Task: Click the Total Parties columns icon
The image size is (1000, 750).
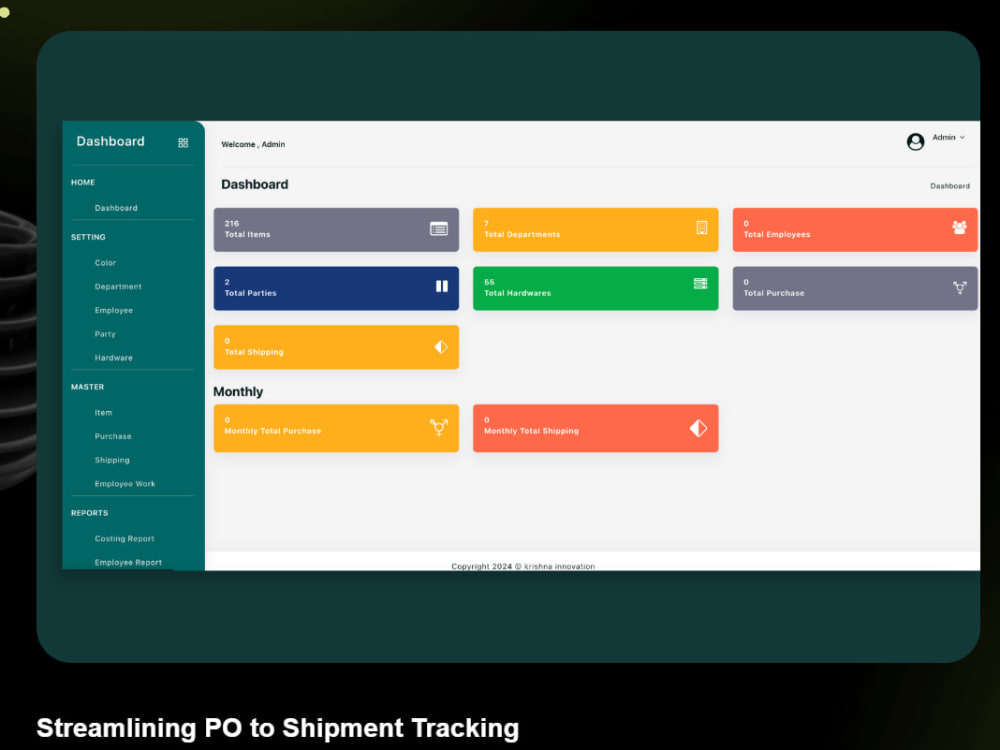Action: 441,286
